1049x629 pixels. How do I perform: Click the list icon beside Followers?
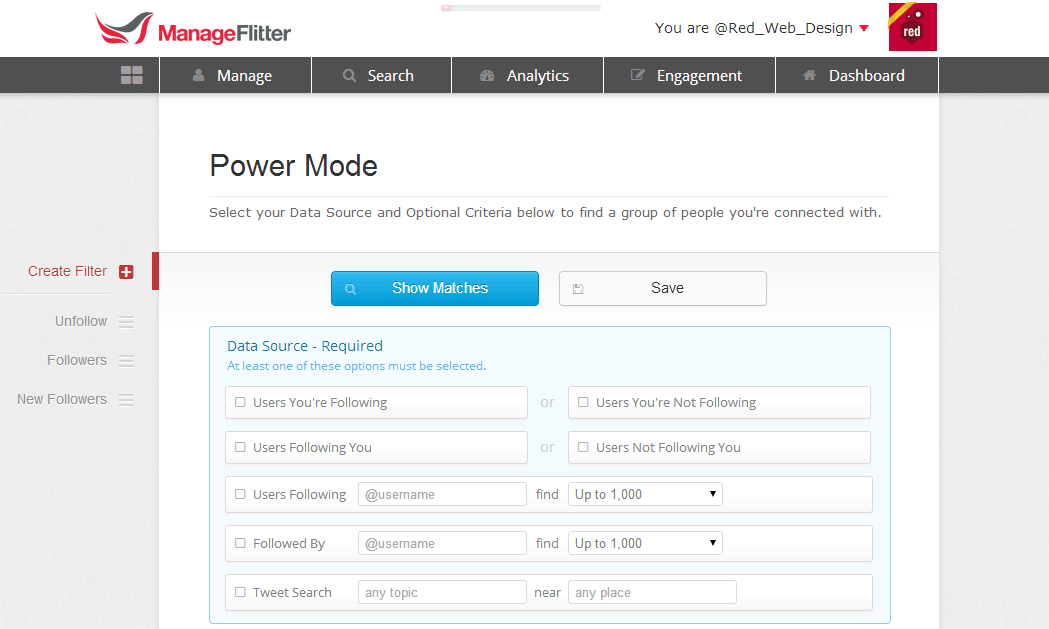pos(126,361)
